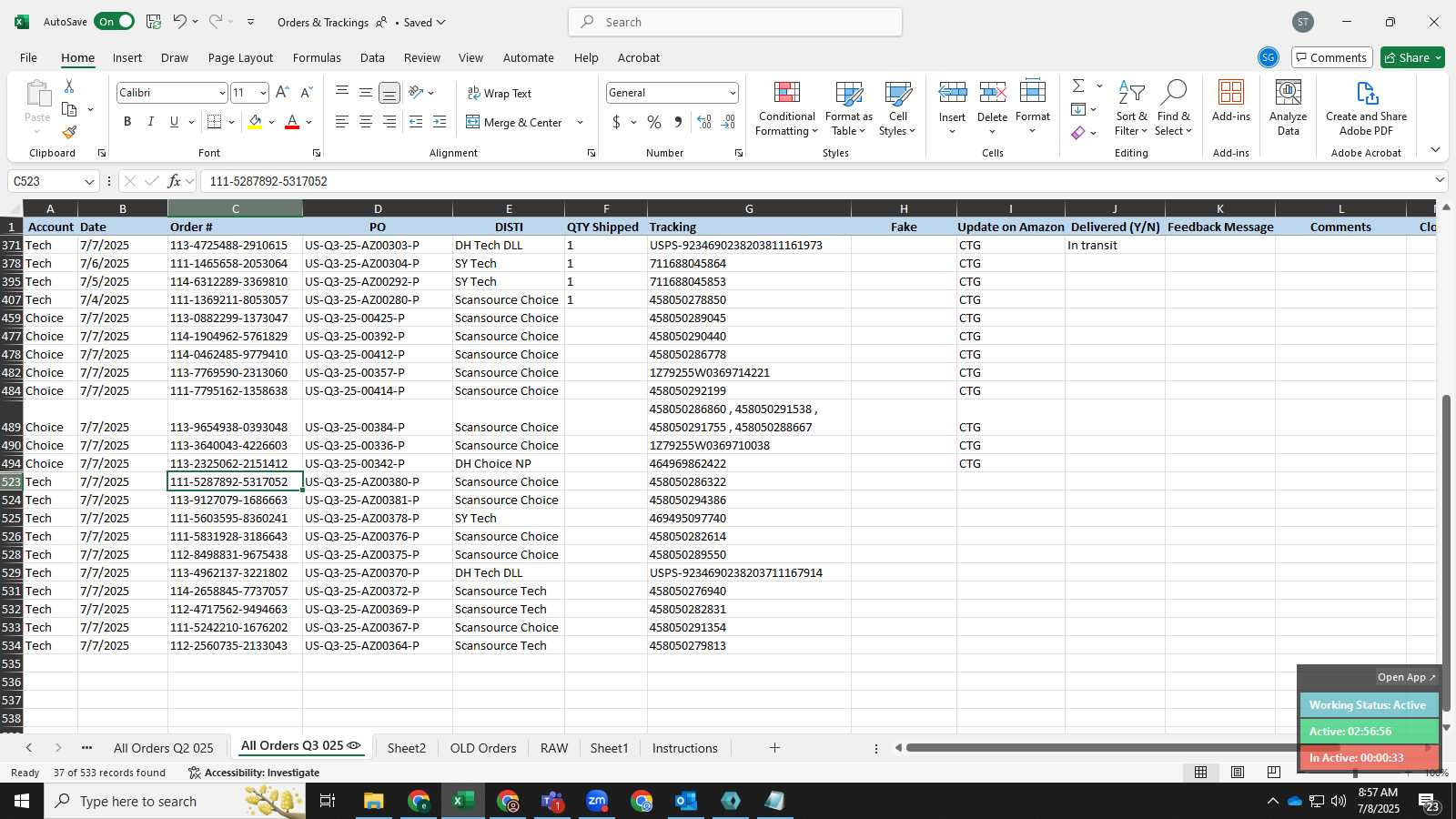Viewport: 1456px width, 819px height.
Task: Toggle Bottom Align vertical alignment
Action: (389, 93)
